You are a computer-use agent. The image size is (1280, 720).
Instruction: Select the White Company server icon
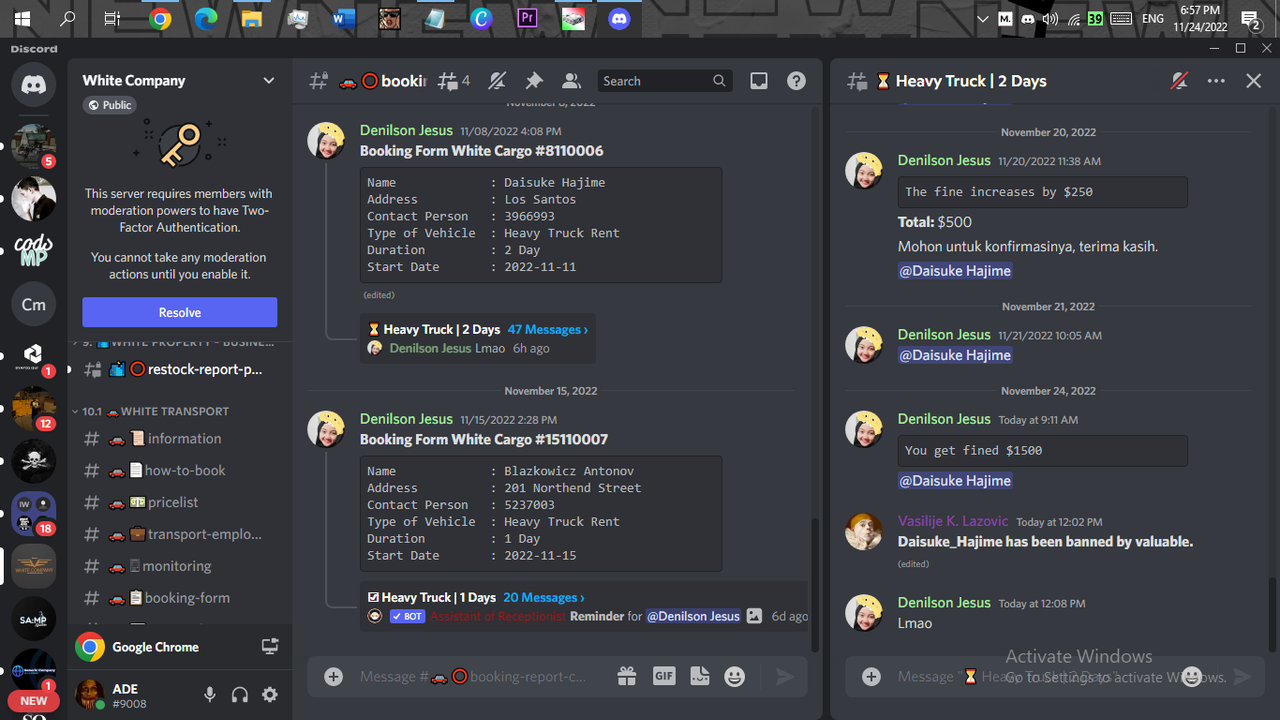pos(34,566)
